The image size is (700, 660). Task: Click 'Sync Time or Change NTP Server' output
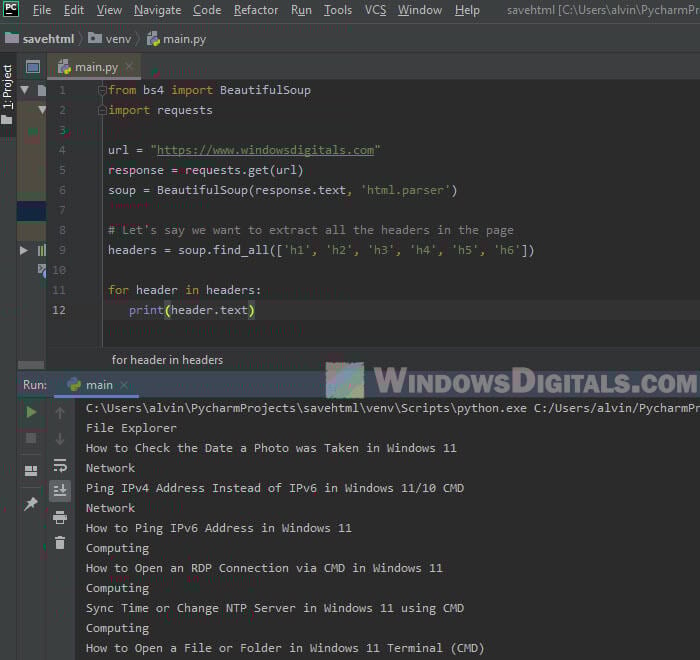(275, 608)
